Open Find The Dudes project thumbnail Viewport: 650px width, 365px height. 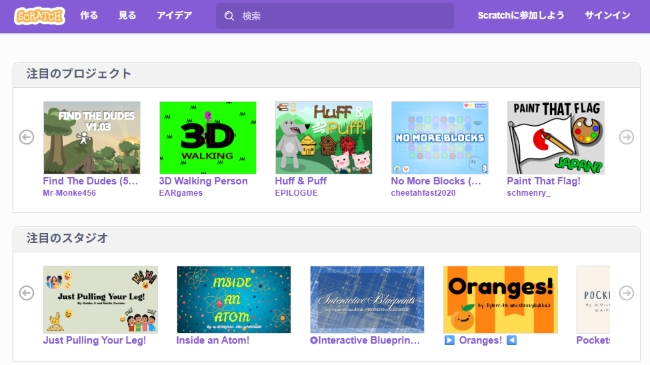[x=92, y=138]
